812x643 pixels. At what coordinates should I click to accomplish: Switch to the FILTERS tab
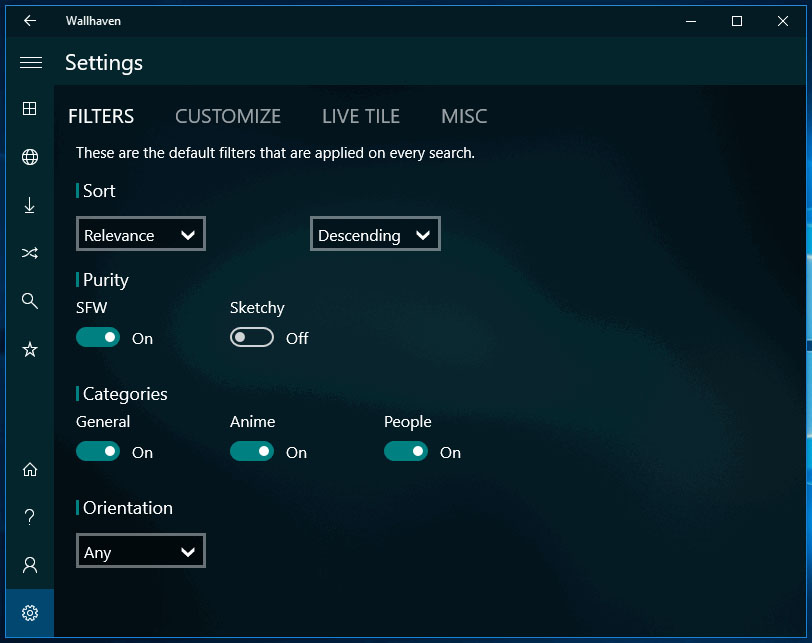pos(101,116)
